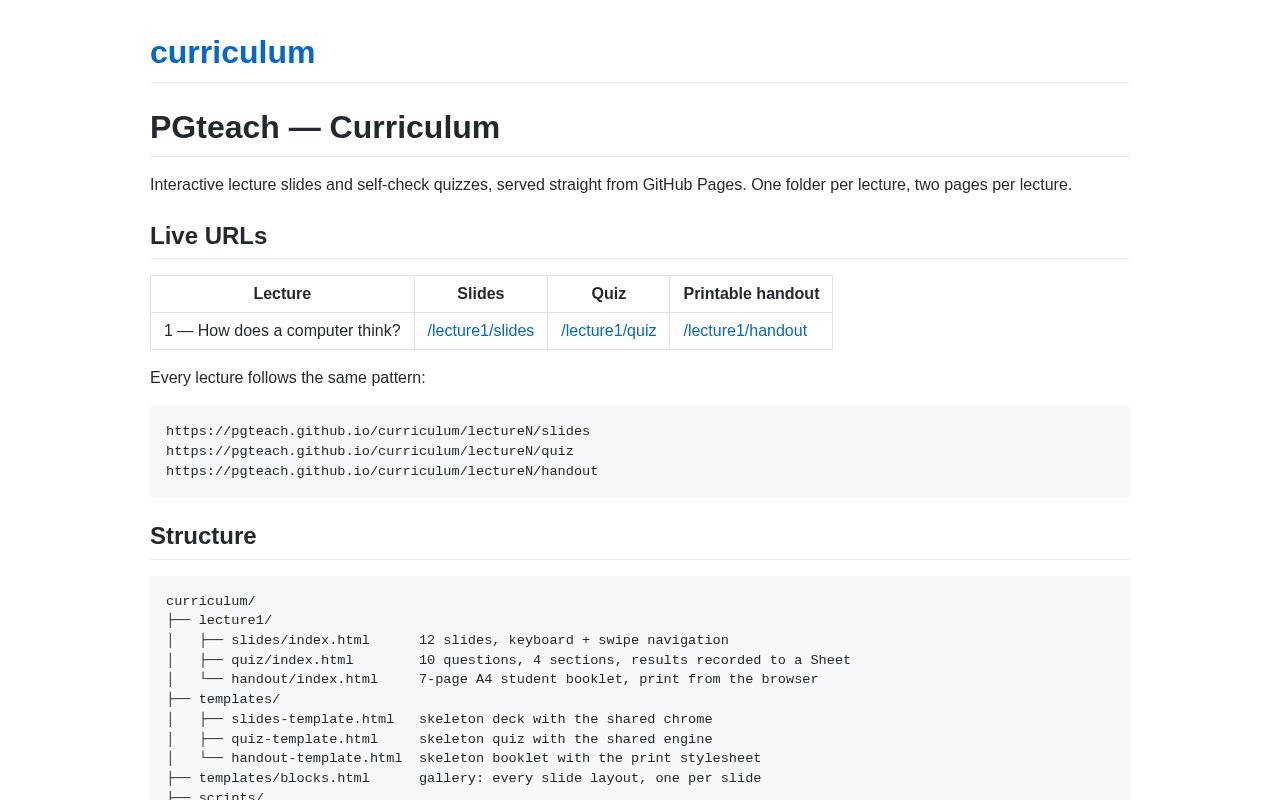Click the PGteach — Curriculum heading
Viewport: 1280px width, 800px height.
325,127
